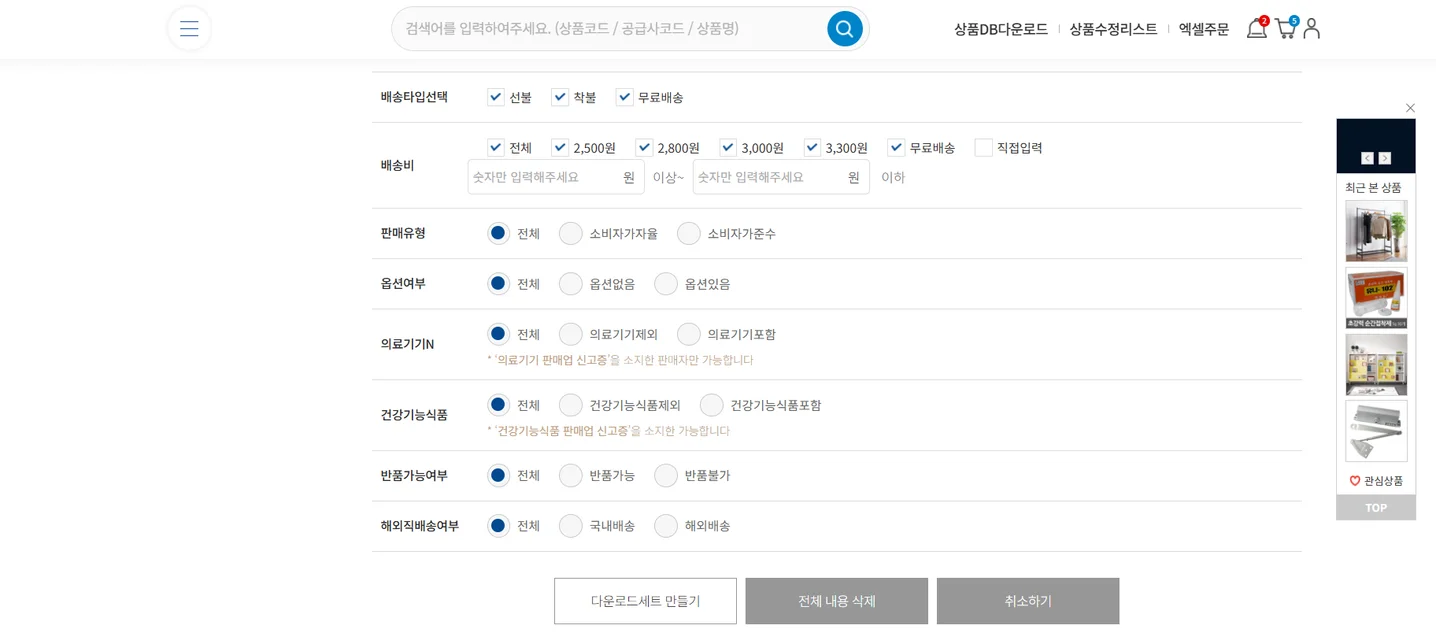The width and height of the screenshot is (1436, 640).
Task: Open the 상품수정리스트 menu item
Action: [1111, 29]
